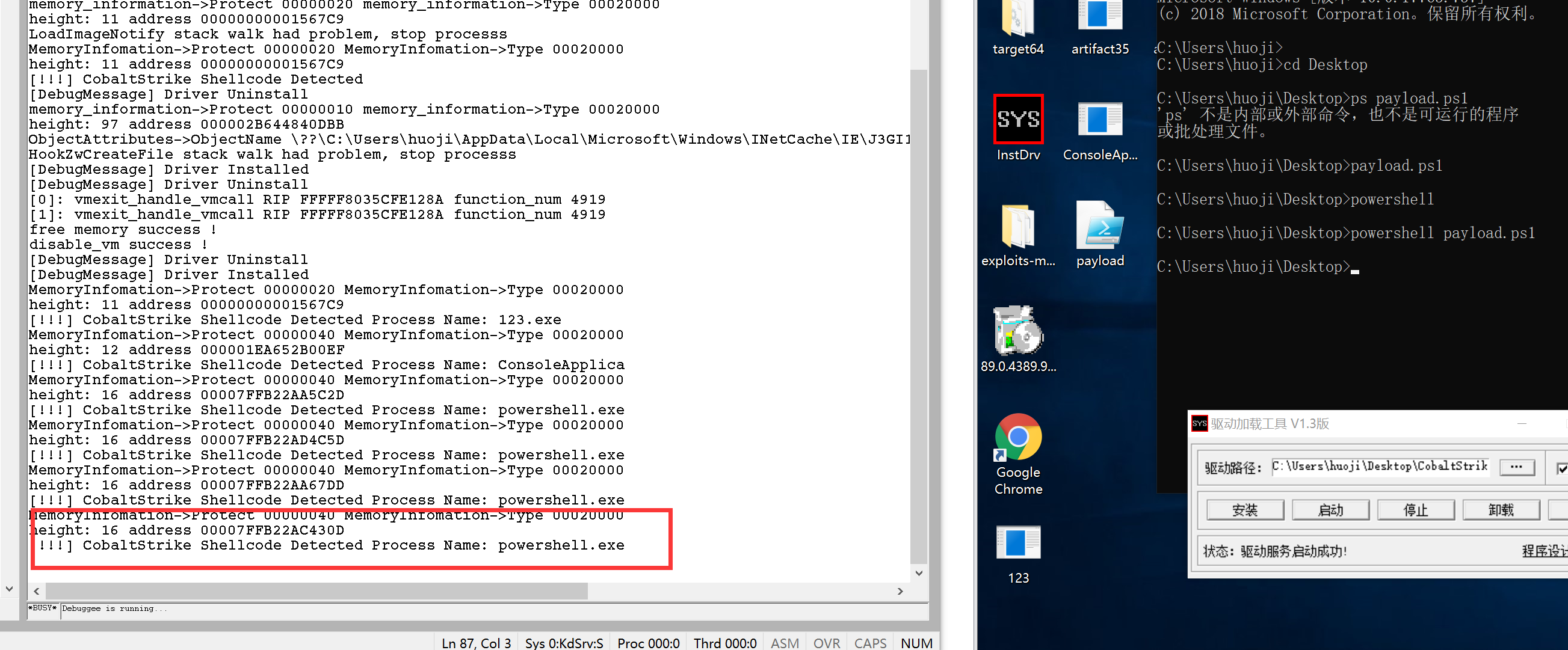This screenshot has height=650, width=1568.
Task: Select the artifact35 desktop icon
Action: click(1099, 17)
